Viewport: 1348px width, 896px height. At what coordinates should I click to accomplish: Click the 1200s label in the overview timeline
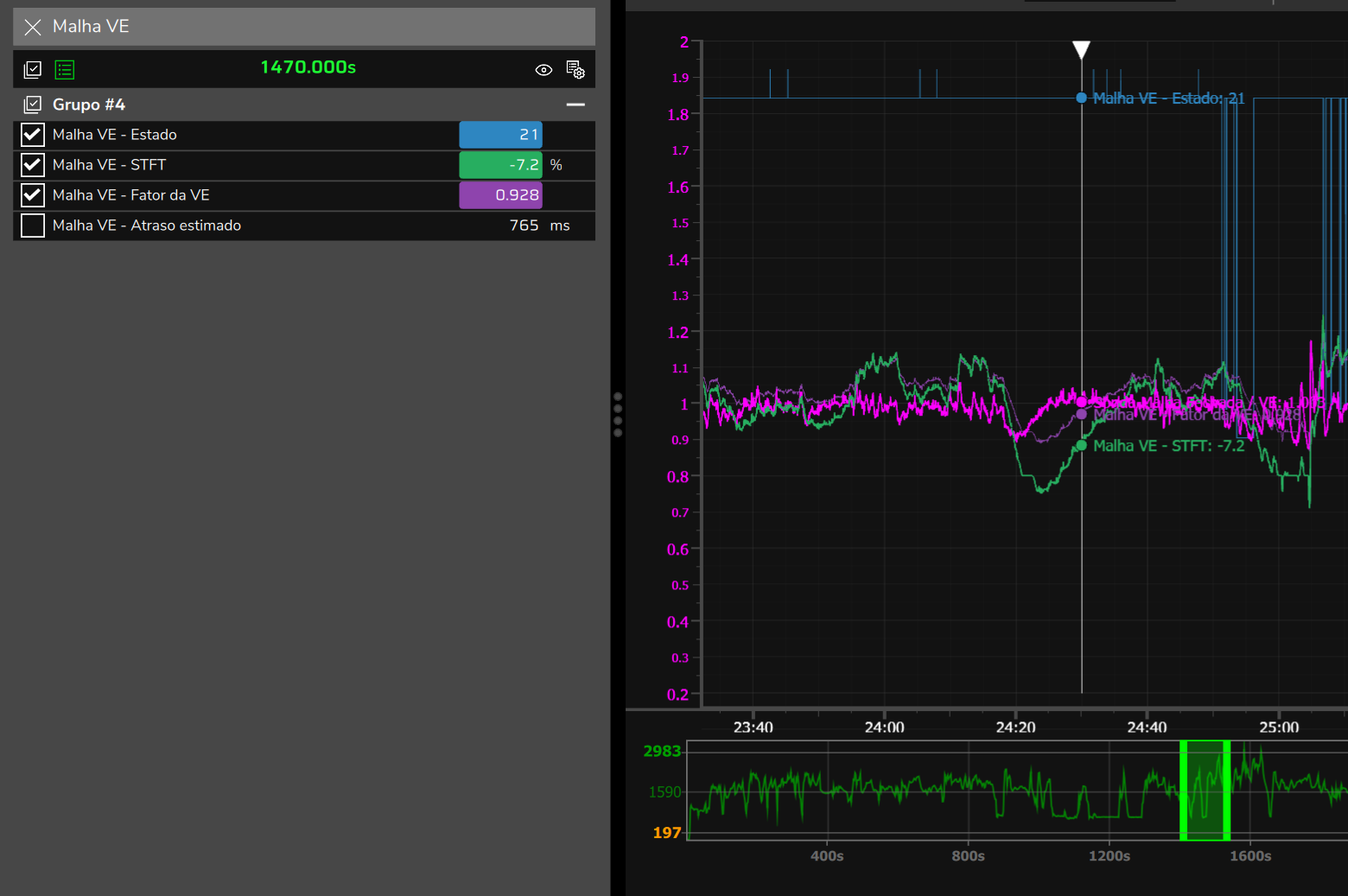tap(1110, 856)
